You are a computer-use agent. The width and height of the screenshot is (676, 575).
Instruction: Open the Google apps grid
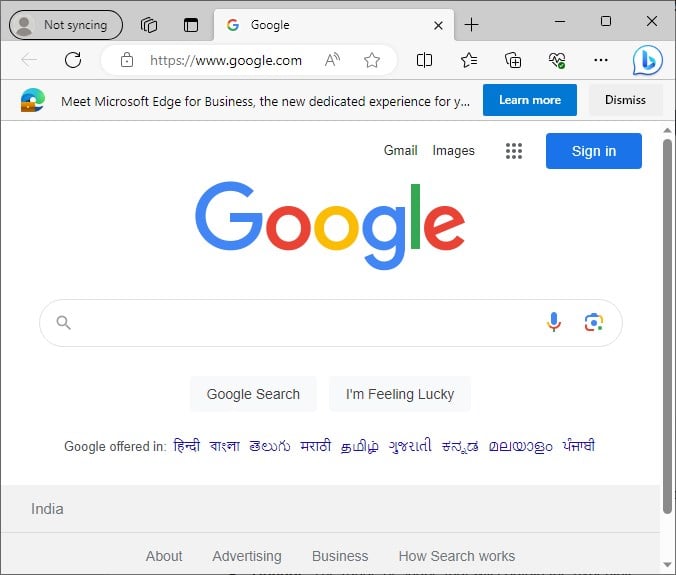(513, 151)
